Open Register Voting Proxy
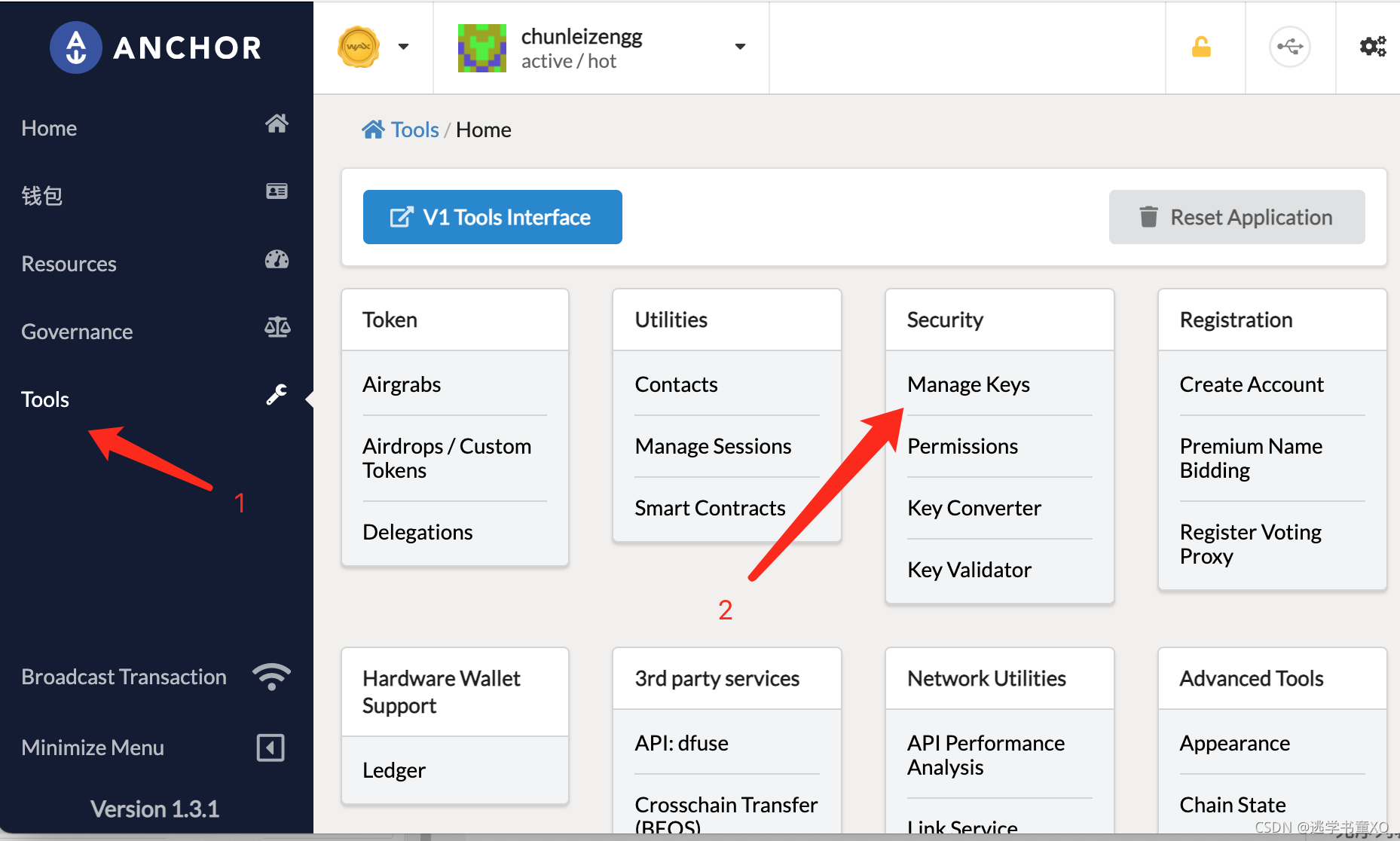The height and width of the screenshot is (841, 1400). point(1251,544)
